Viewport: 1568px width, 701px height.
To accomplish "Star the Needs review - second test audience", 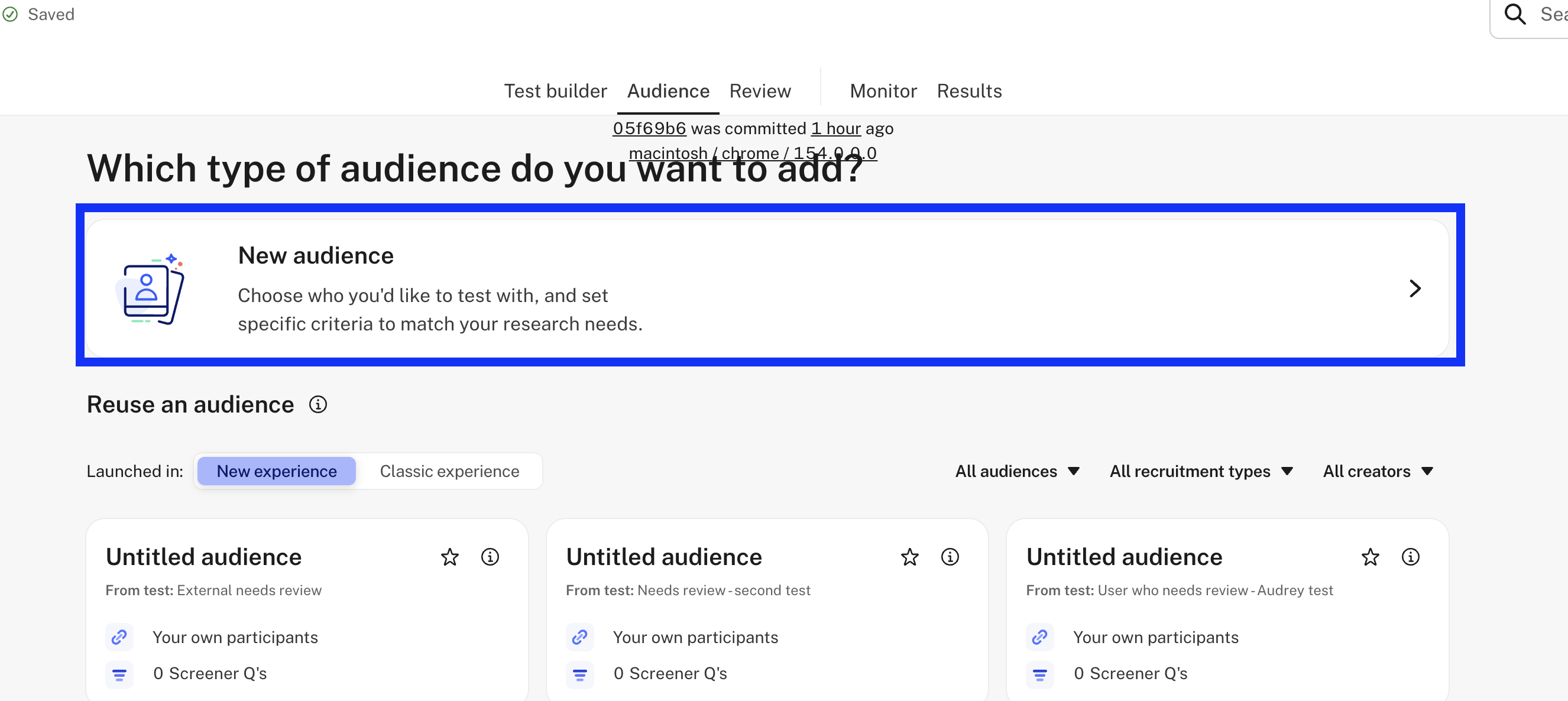I will pos(910,556).
